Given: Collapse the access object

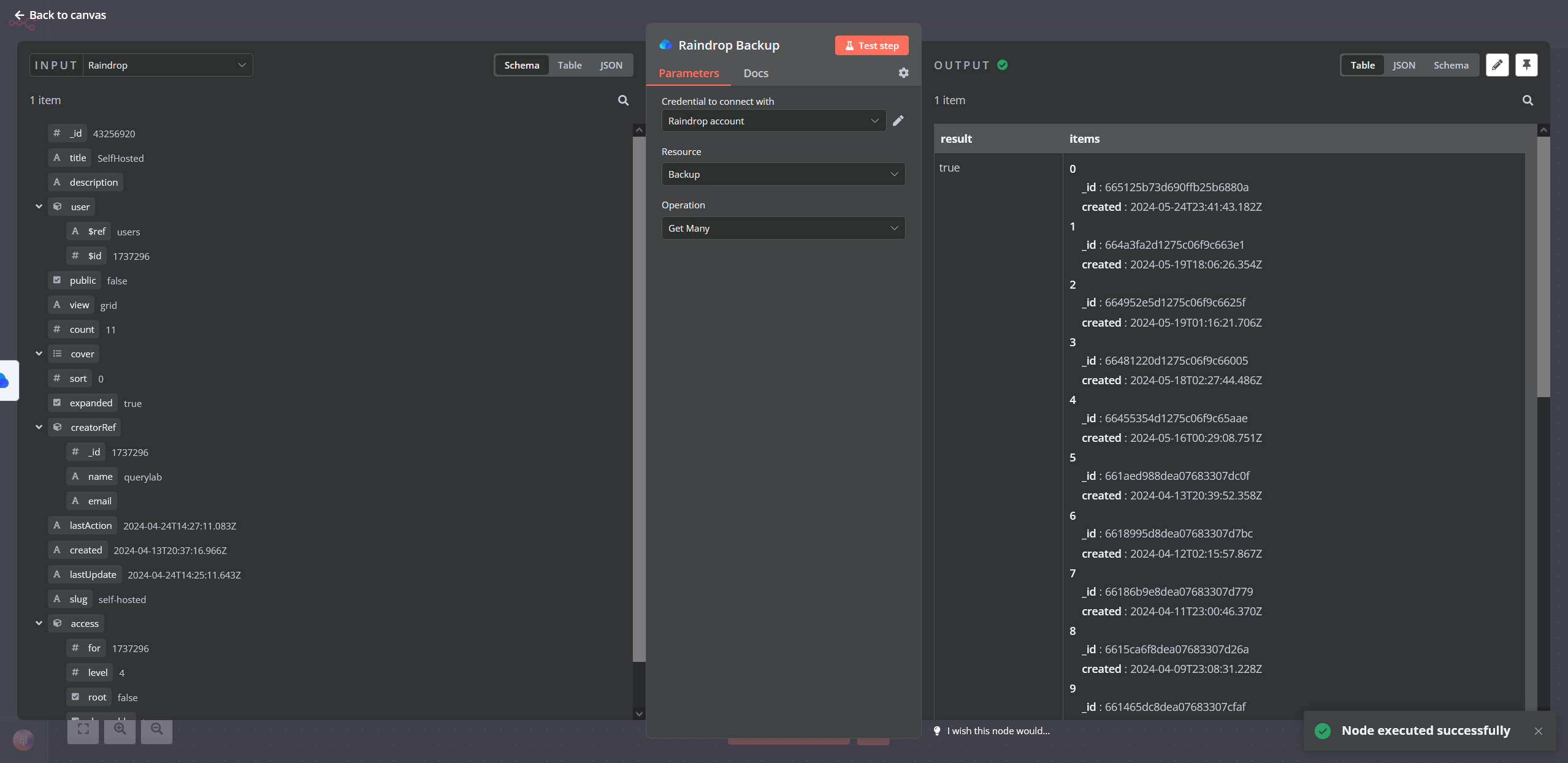Looking at the screenshot, I should coord(39,623).
